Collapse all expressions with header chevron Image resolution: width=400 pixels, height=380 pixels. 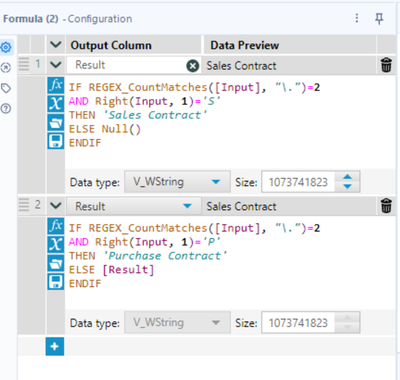pos(56,45)
